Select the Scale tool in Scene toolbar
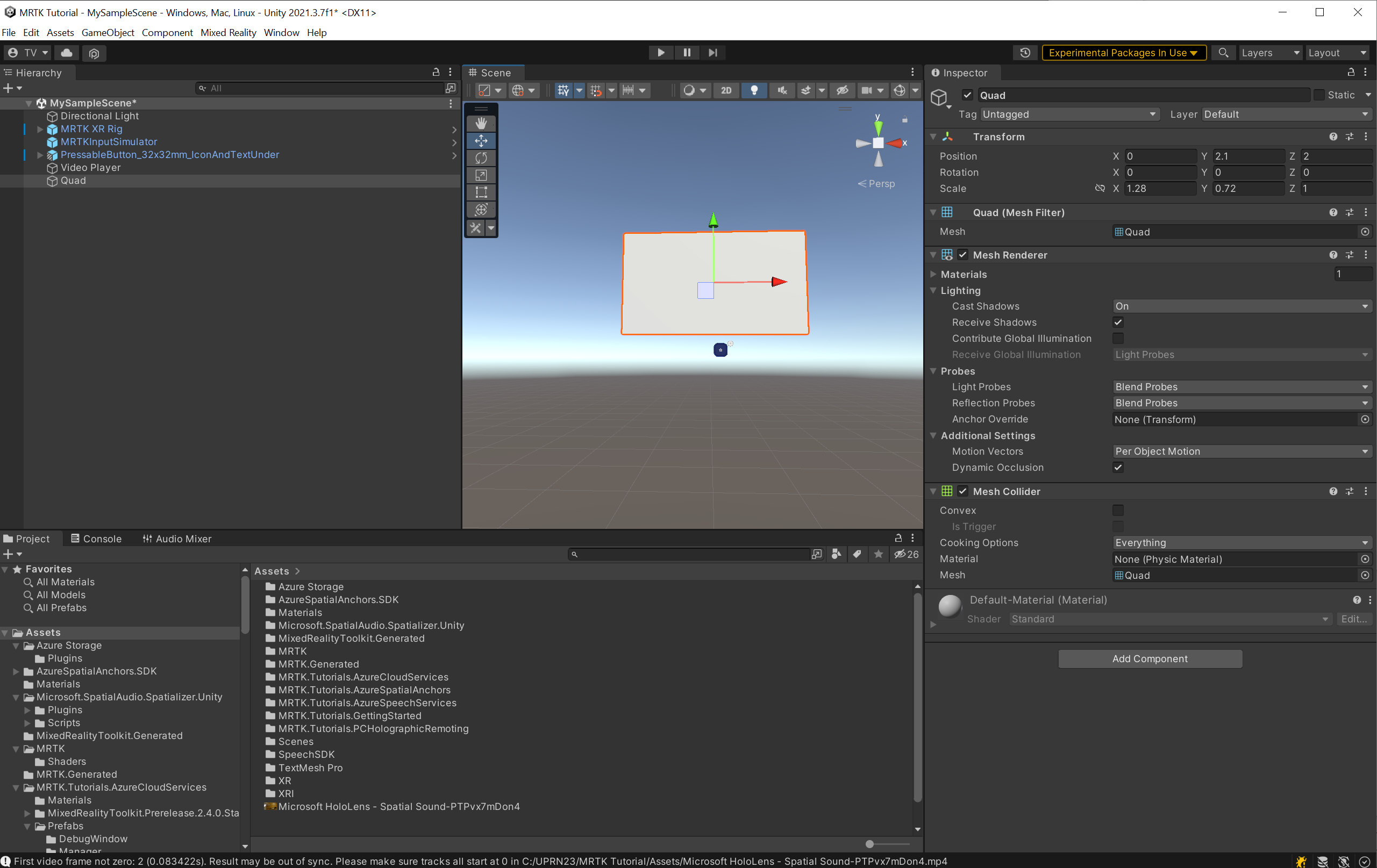 (x=481, y=175)
